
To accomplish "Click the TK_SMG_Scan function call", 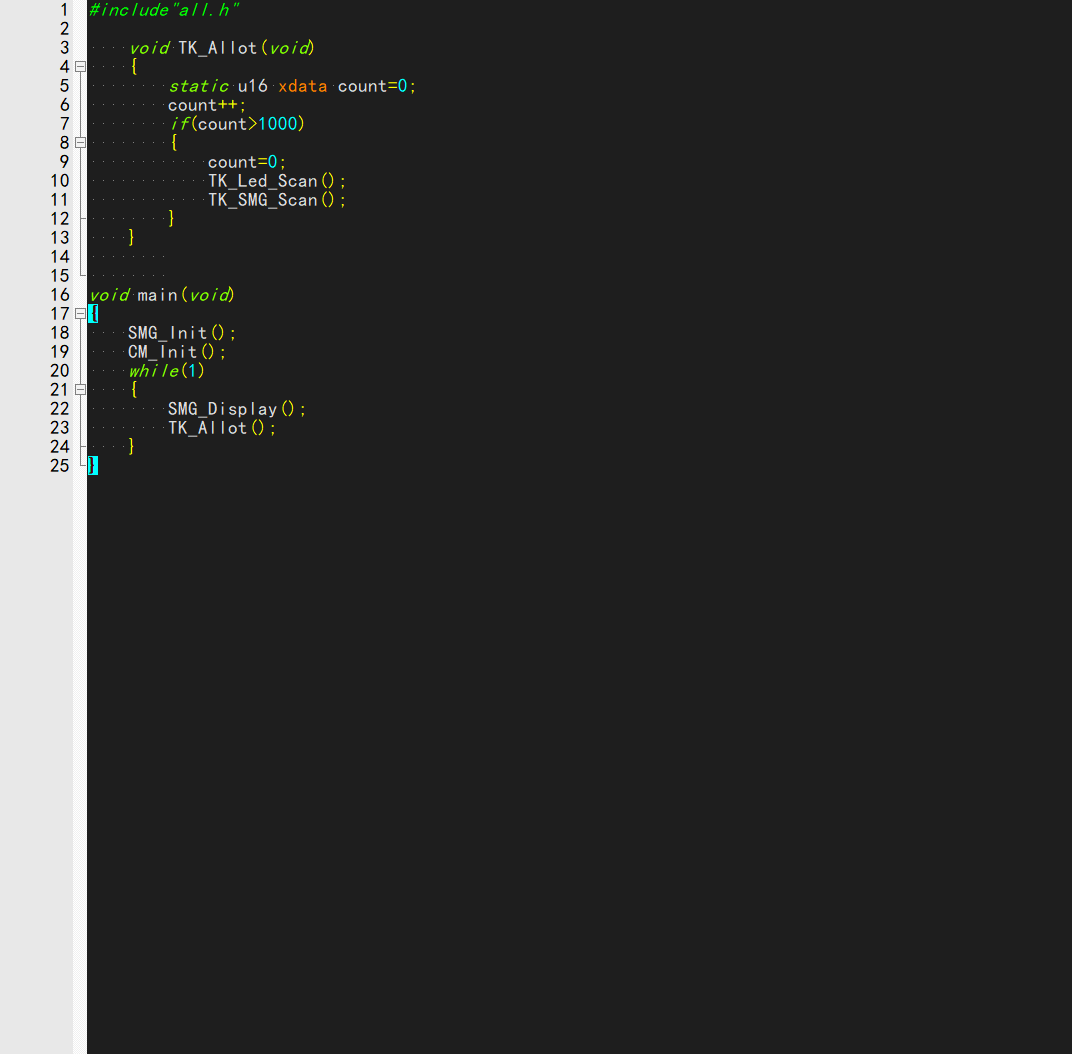I will coord(262,200).
